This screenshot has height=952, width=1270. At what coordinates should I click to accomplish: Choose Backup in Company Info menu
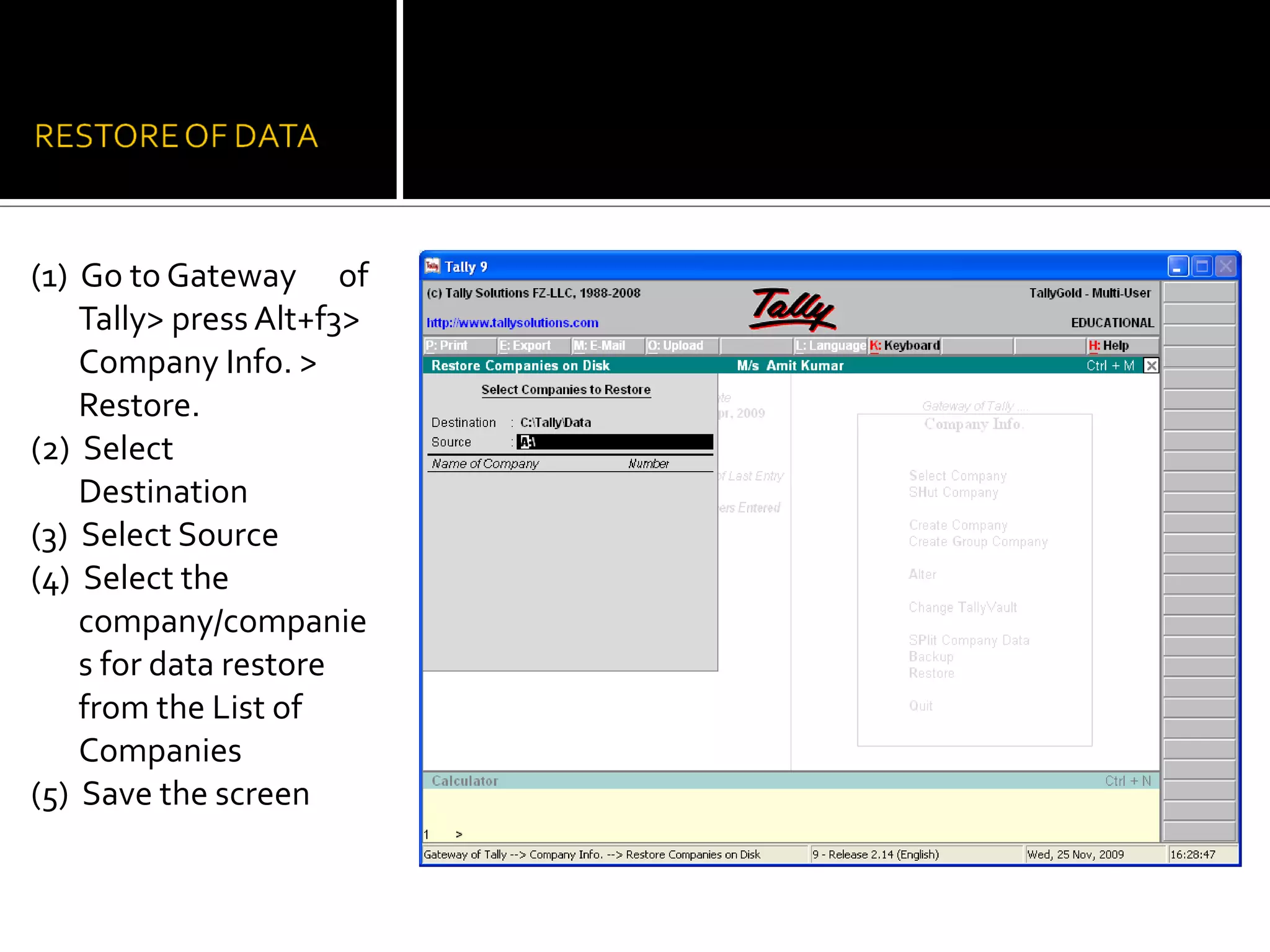(931, 657)
